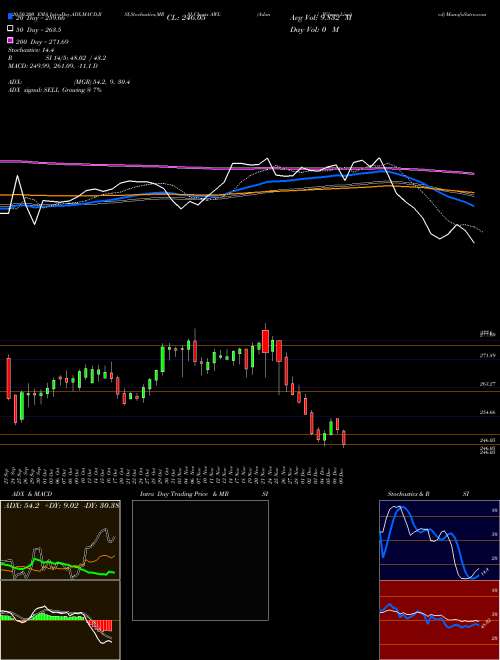Image resolution: width=500 pixels, height=660 pixels.
Task: Click the blue 20 Day legend swatch
Action: (x=10, y=17)
